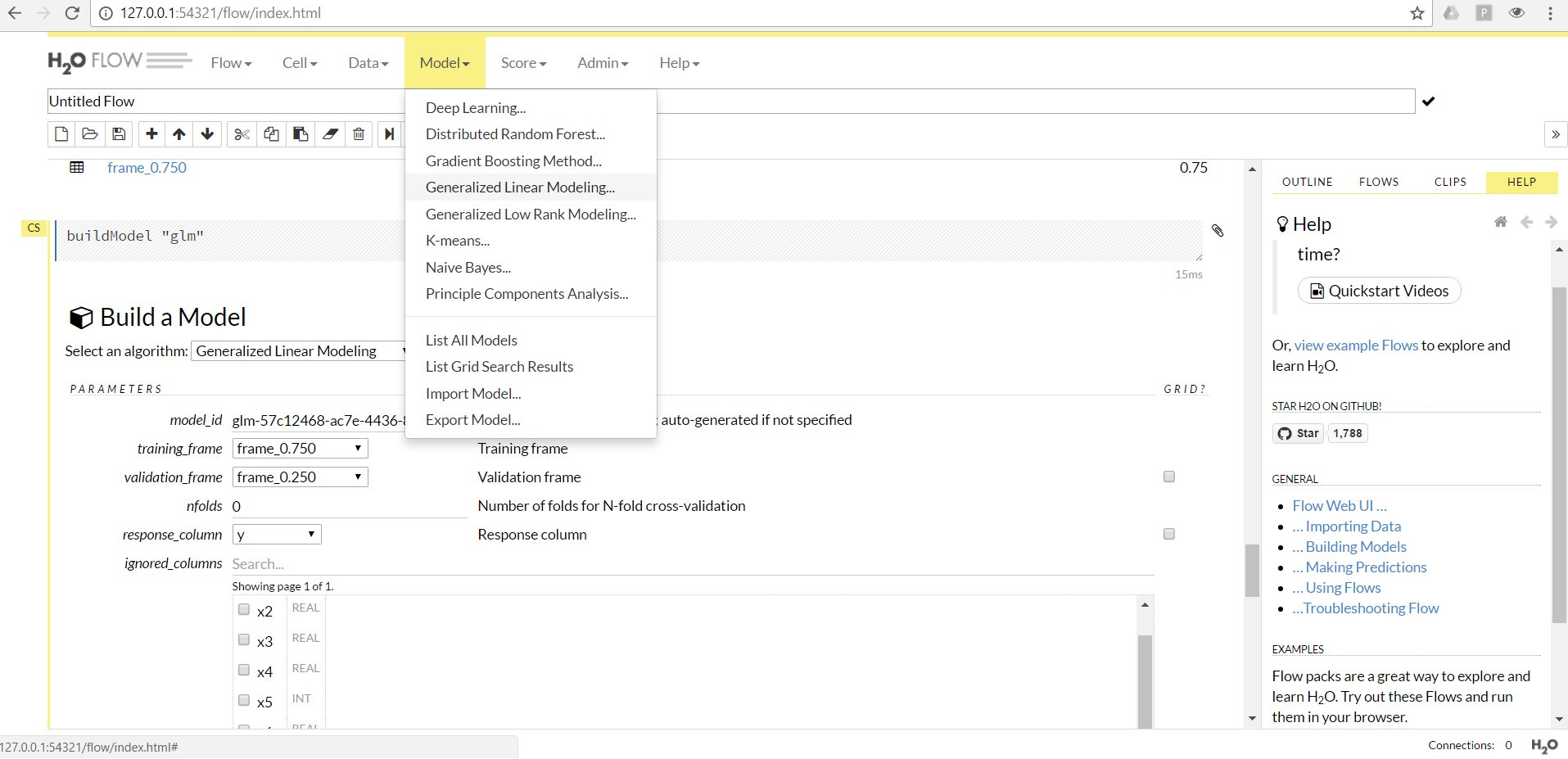Tick the checkbox for column x2
This screenshot has width=1568, height=759.
coord(244,609)
